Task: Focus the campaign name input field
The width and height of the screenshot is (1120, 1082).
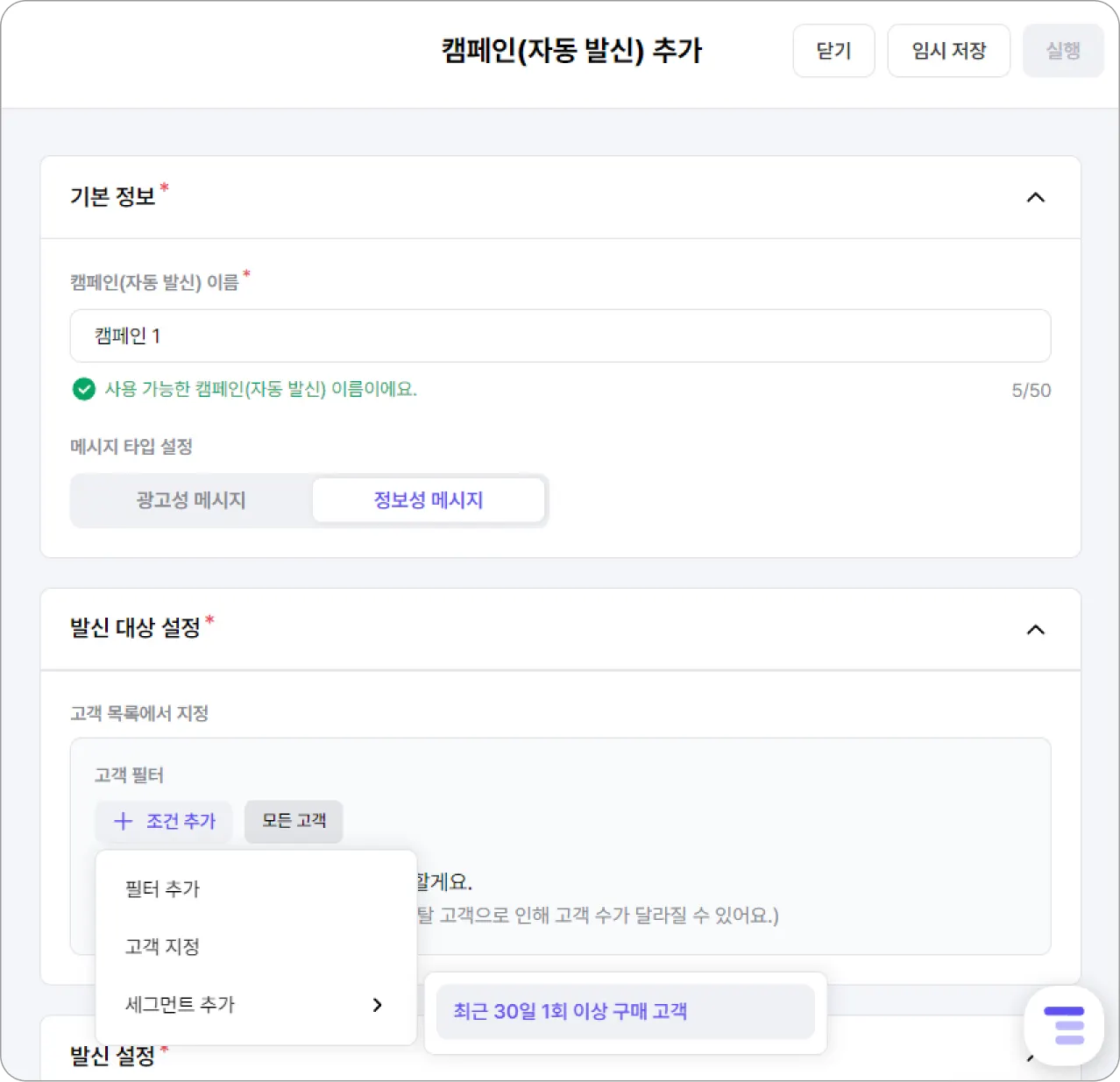Action: click(560, 336)
